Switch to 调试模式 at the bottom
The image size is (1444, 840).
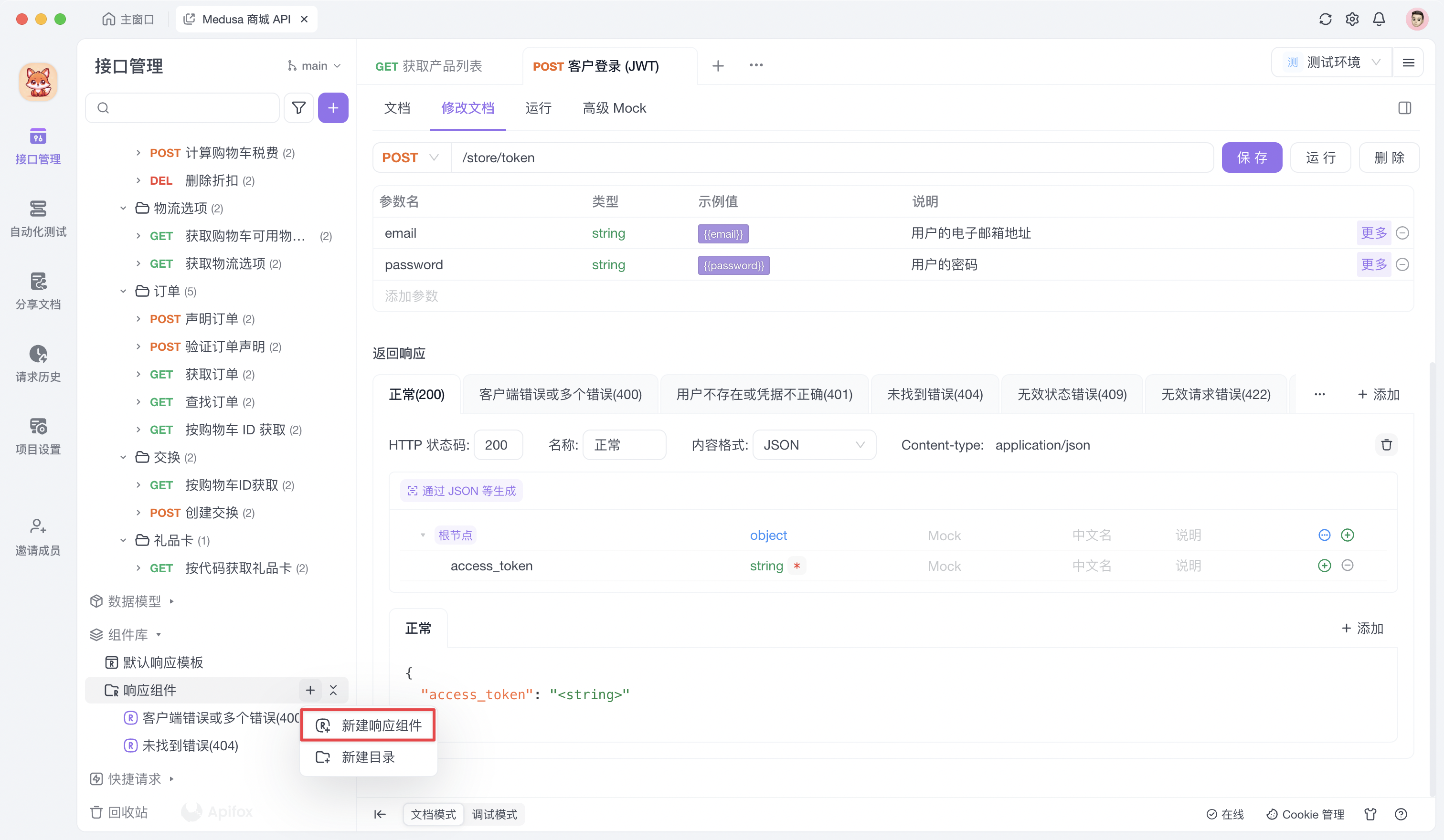coord(495,814)
